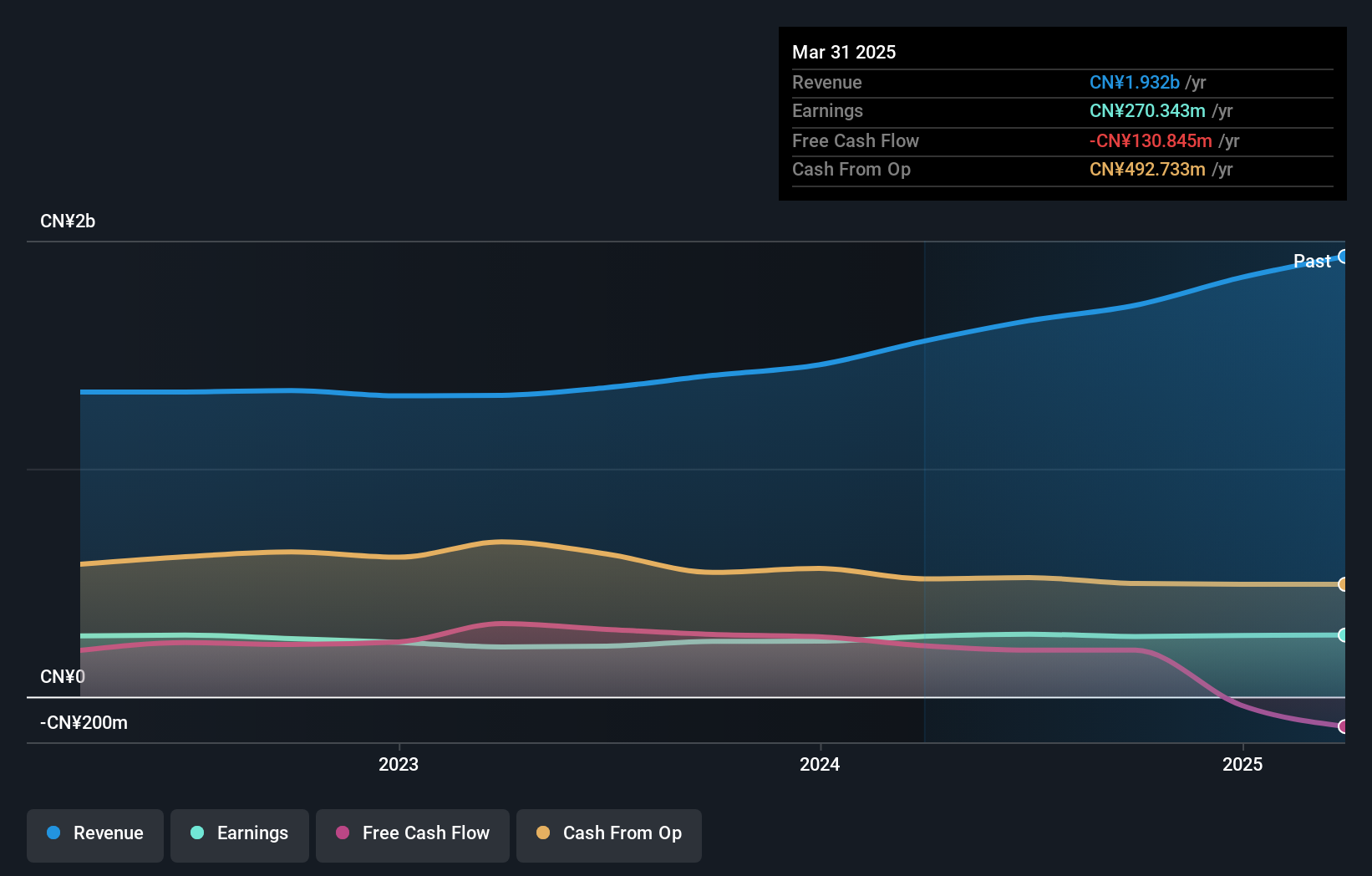Click the CN¥270.343m earnings value
The width and height of the screenshot is (1372, 876).
[1147, 111]
